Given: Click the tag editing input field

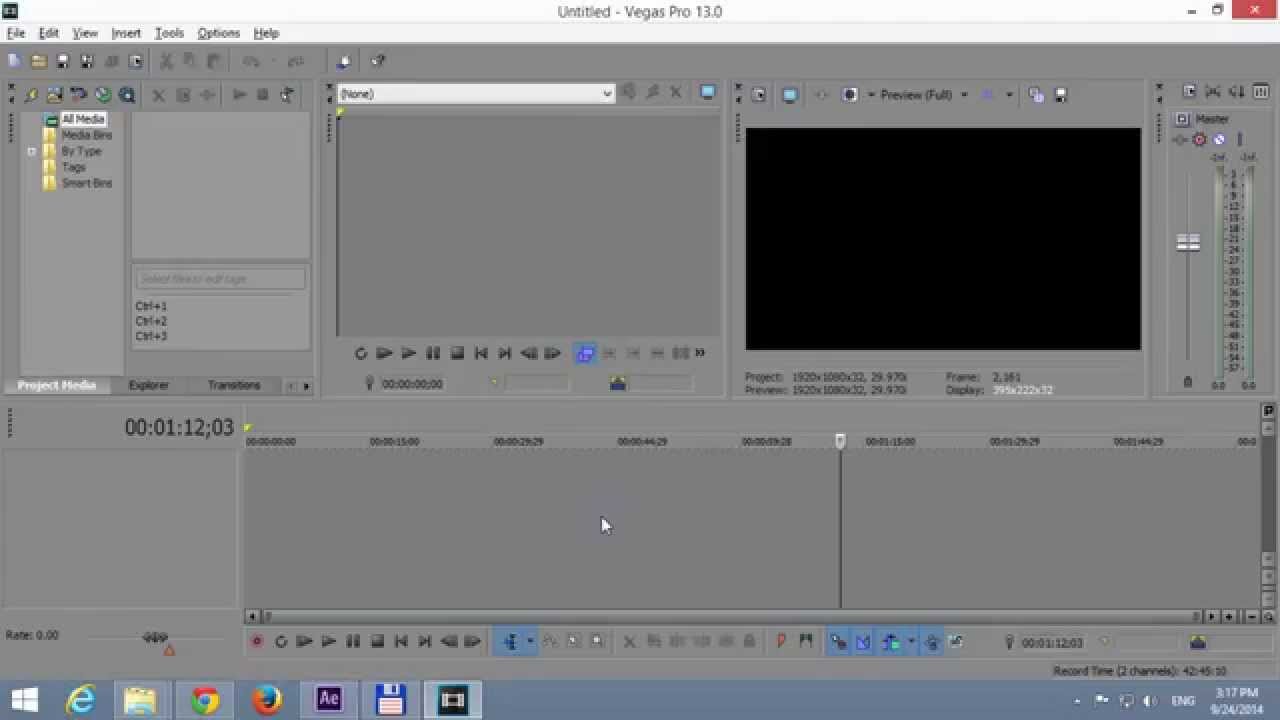Looking at the screenshot, I should 221,279.
